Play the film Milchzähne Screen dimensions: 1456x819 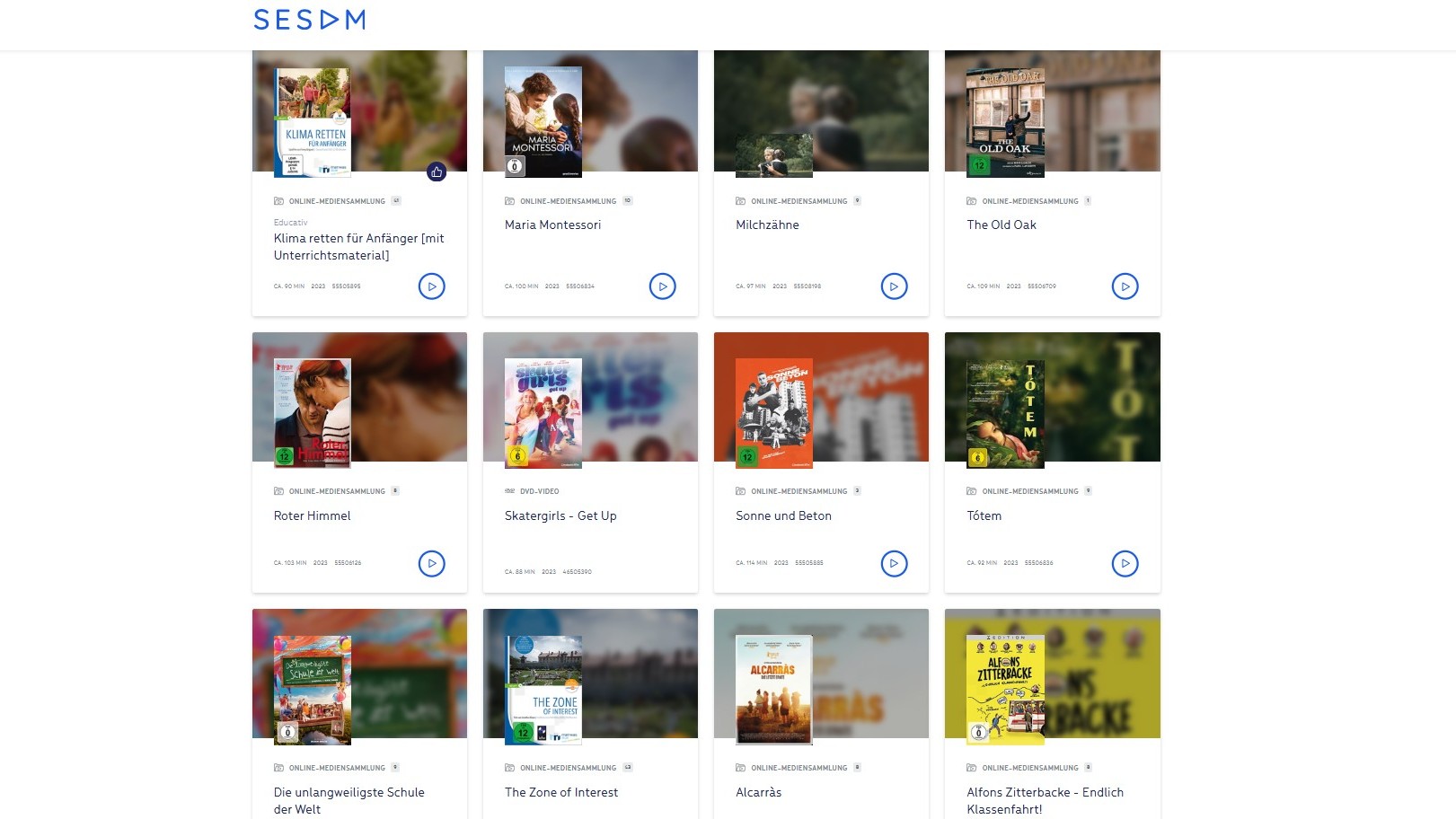pos(894,286)
